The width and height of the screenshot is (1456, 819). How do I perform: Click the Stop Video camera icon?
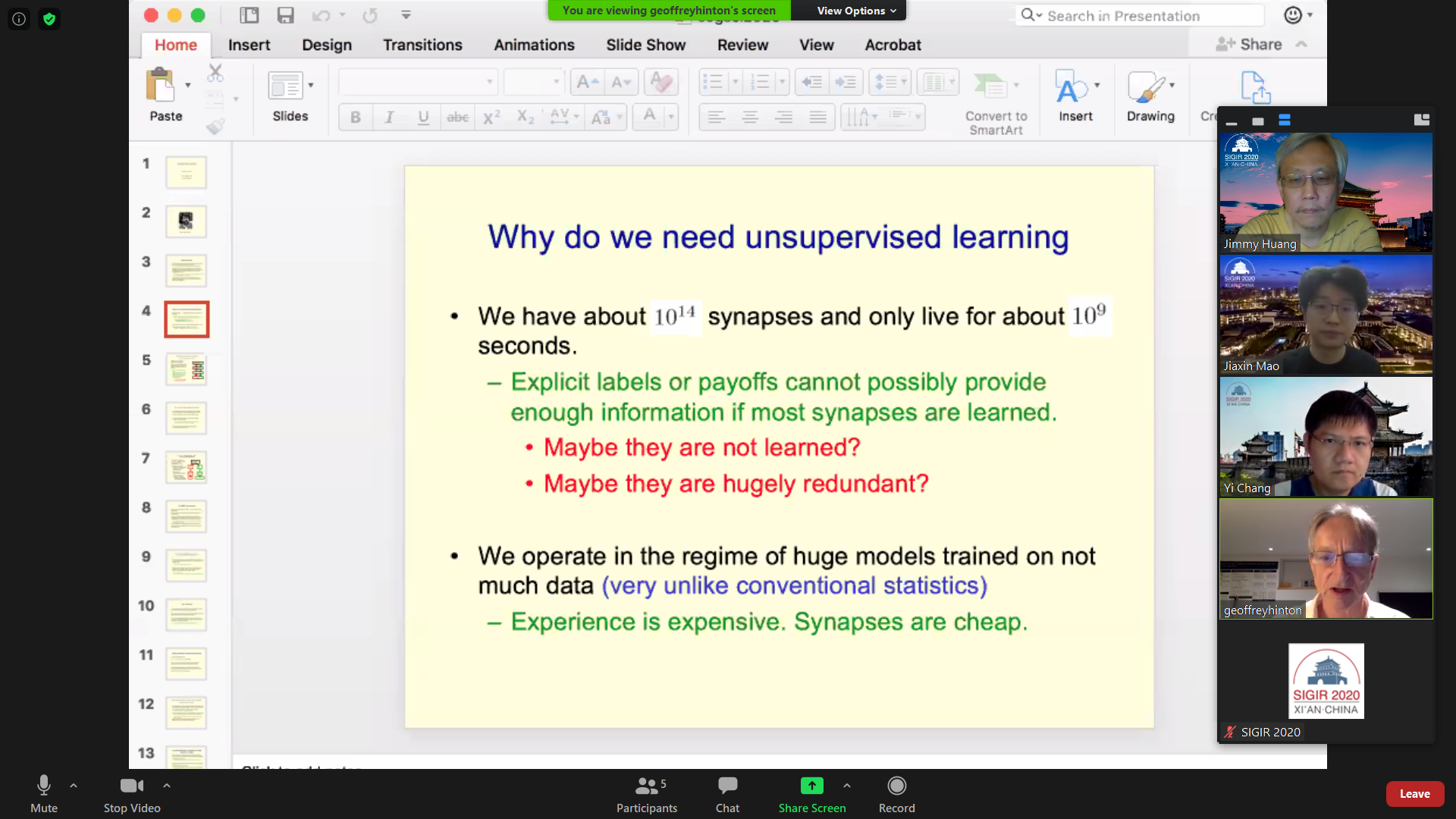point(131,786)
